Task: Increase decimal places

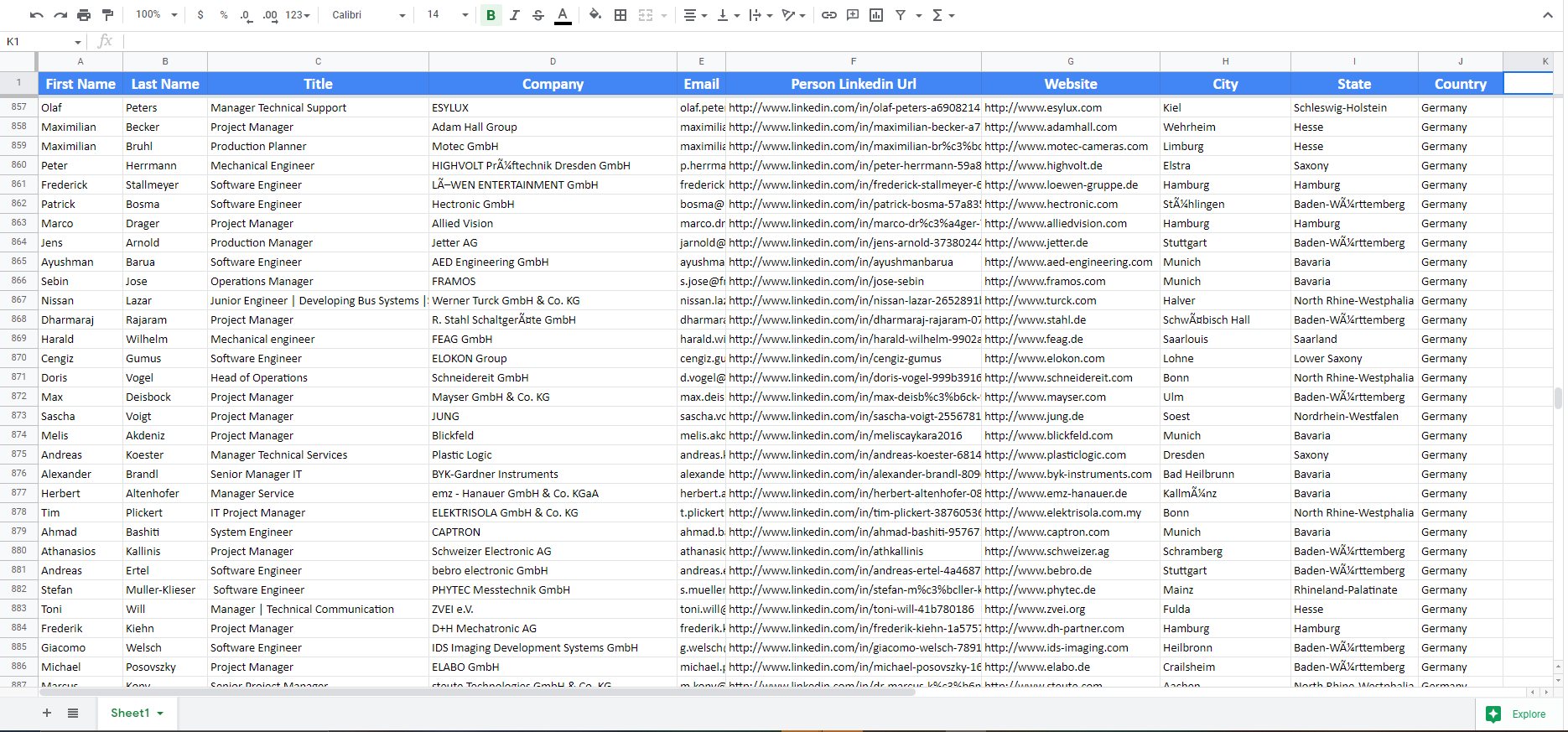Action: 270,15
